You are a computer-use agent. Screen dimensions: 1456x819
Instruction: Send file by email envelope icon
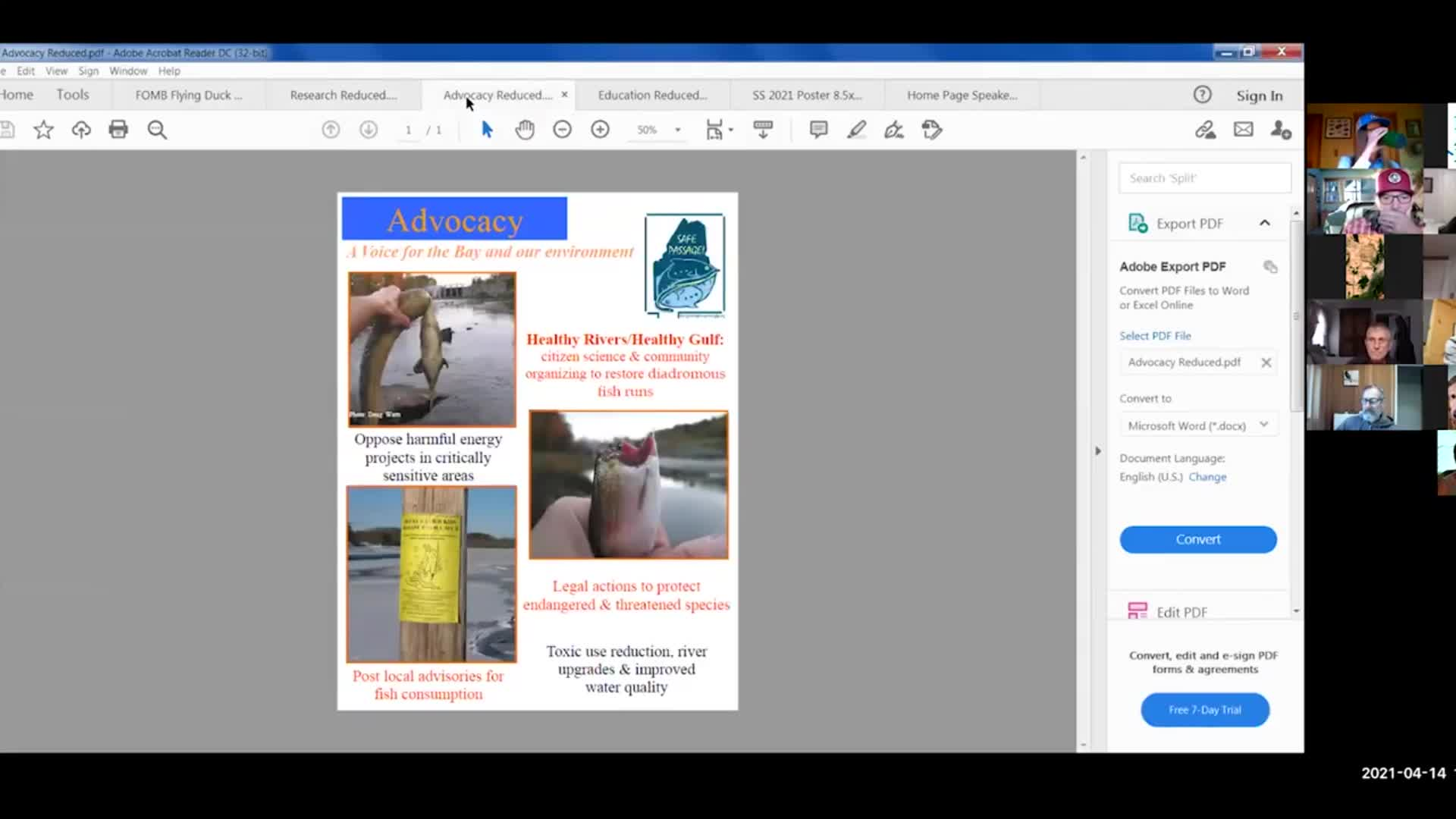coord(1244,130)
